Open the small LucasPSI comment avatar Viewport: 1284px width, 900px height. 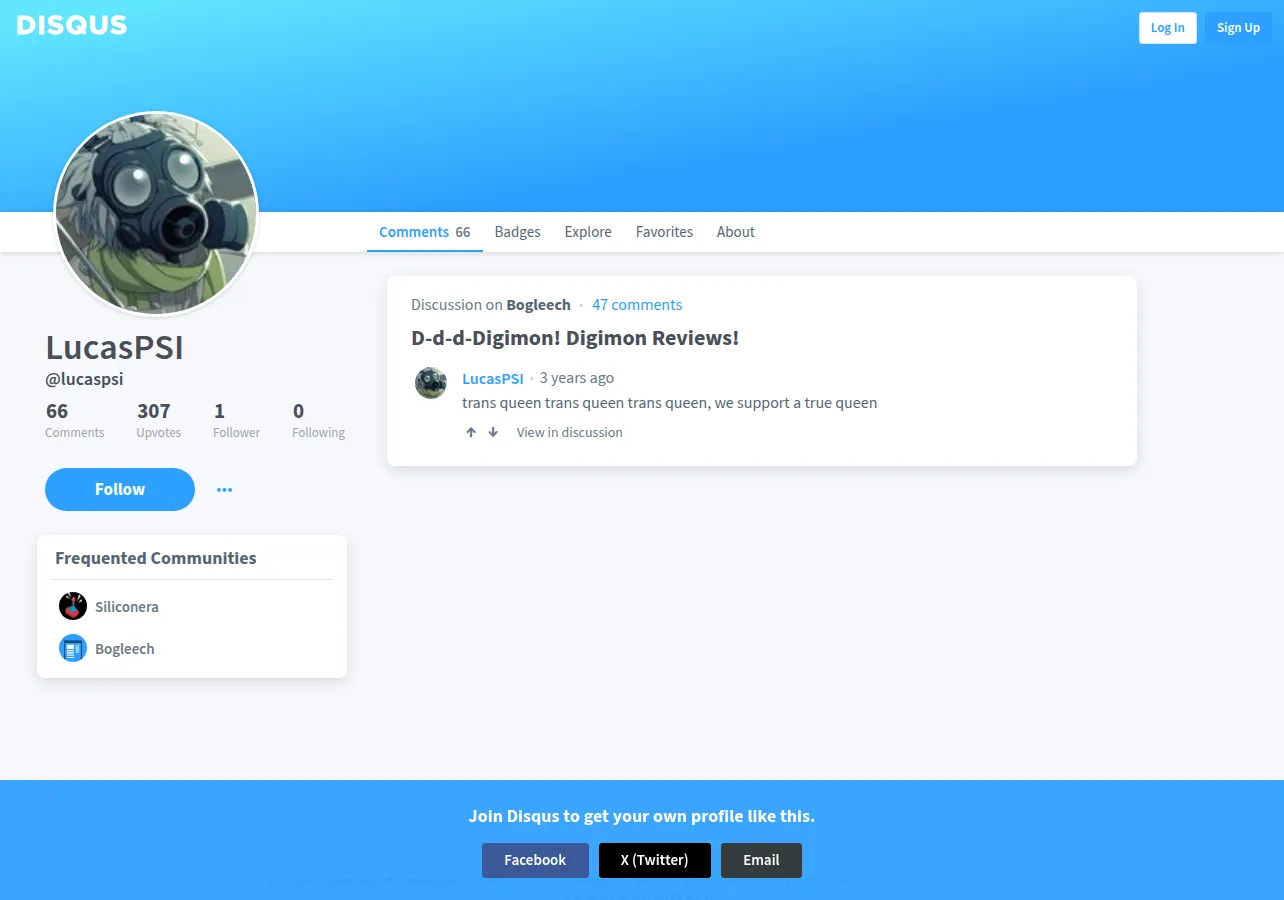(x=431, y=383)
